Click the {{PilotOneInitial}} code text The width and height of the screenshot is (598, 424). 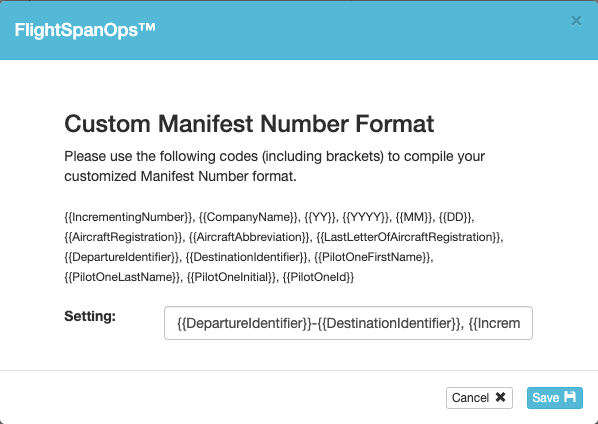coord(231,277)
